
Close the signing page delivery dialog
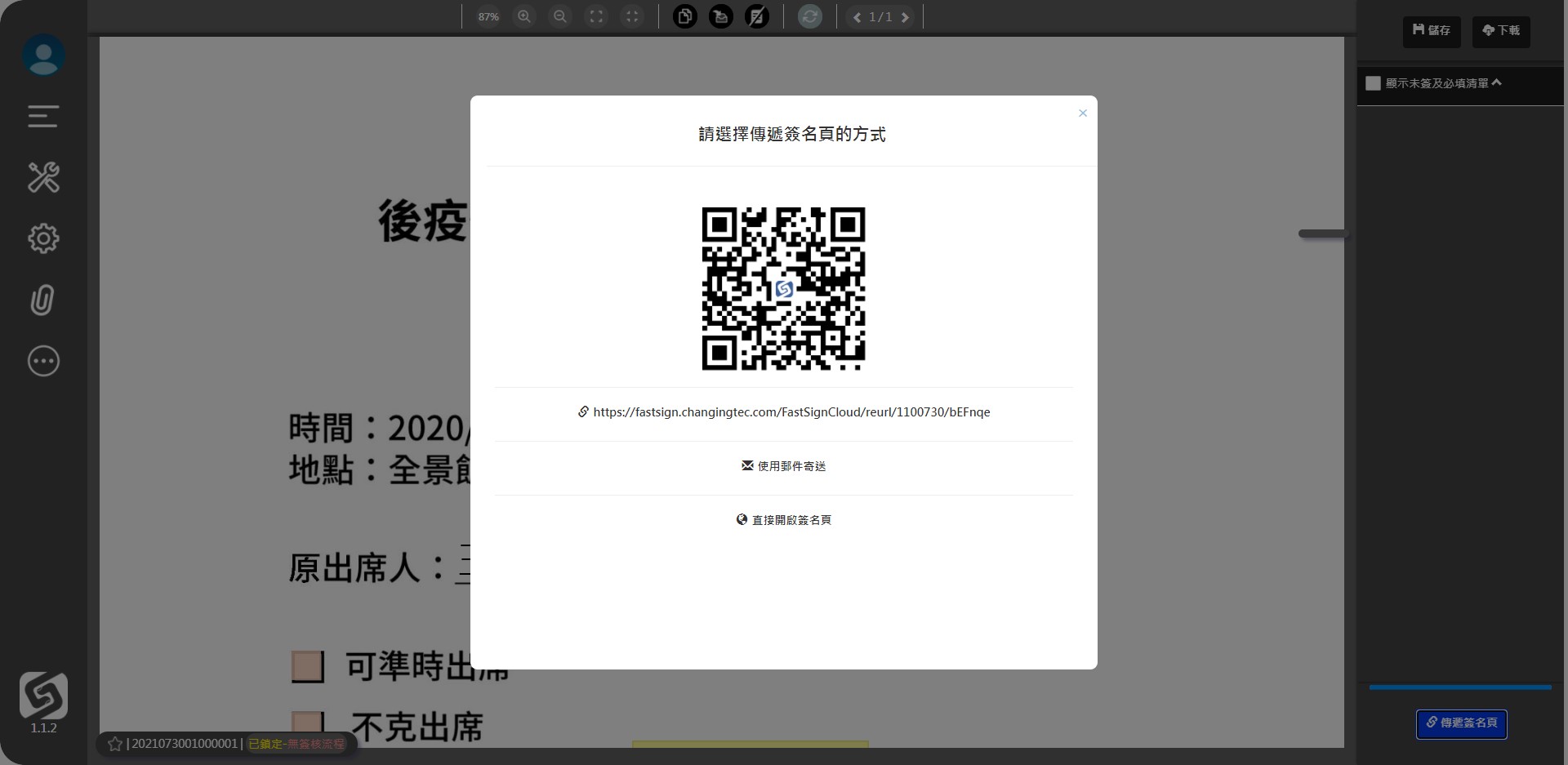1082,113
